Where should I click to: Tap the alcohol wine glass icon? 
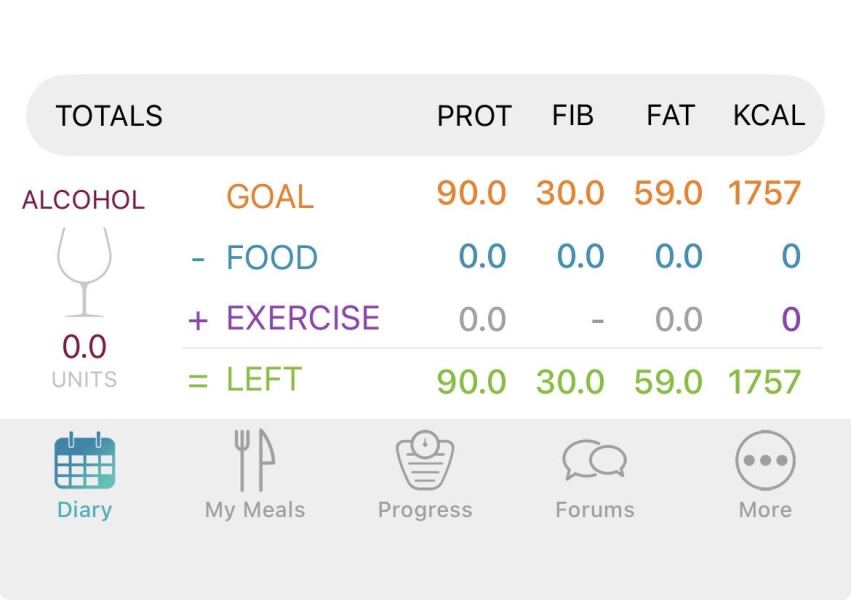84,270
